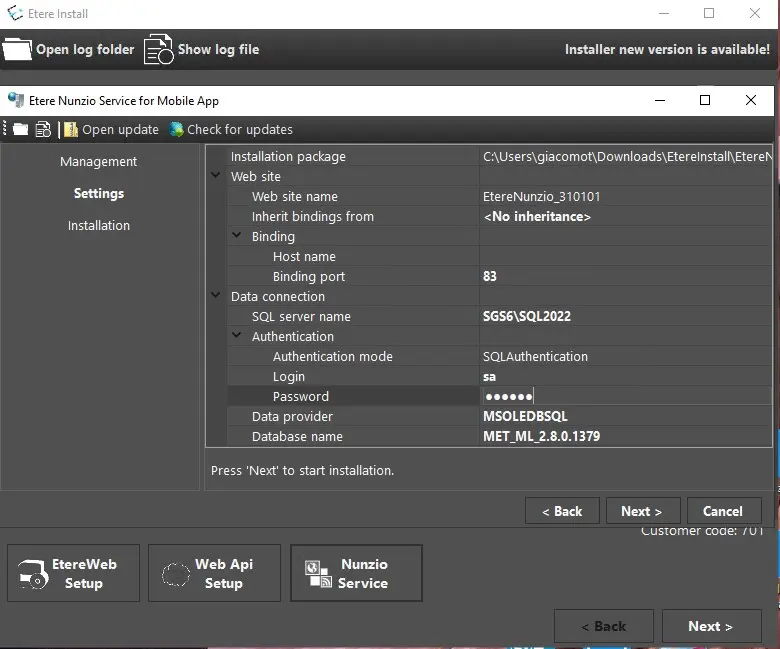Collapse the Web site section
Viewport: 780px width, 649px height.
[x=216, y=176]
